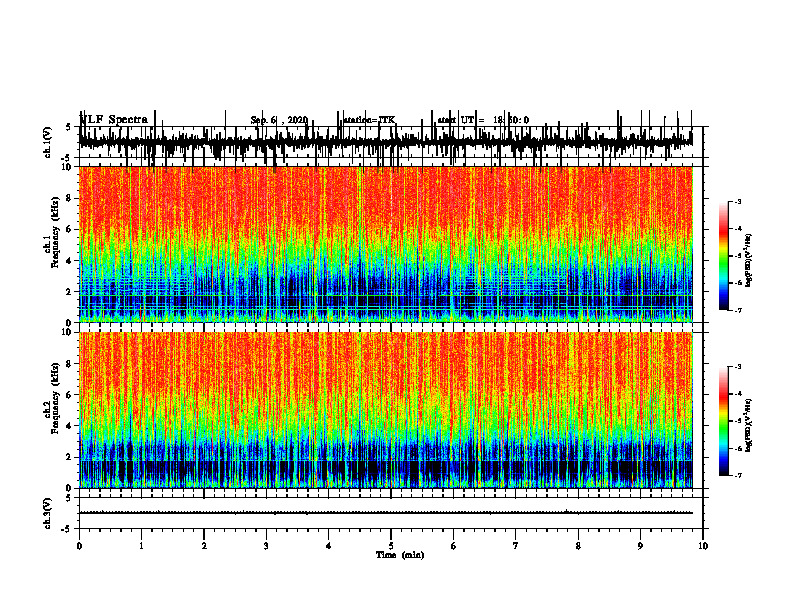Screen dimensions: 792x612
Task: Click the 5 volt tick on ch.3(V) axis
Action: [68, 497]
